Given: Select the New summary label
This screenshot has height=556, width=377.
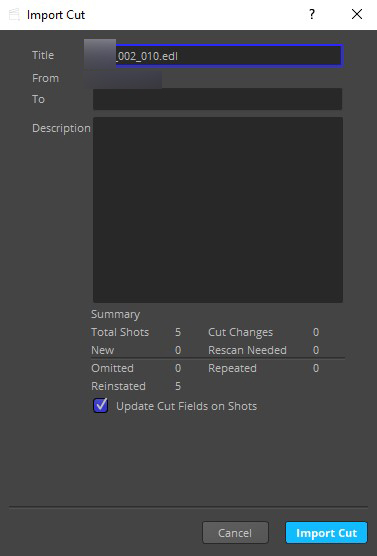Looking at the screenshot, I should (x=102, y=350).
